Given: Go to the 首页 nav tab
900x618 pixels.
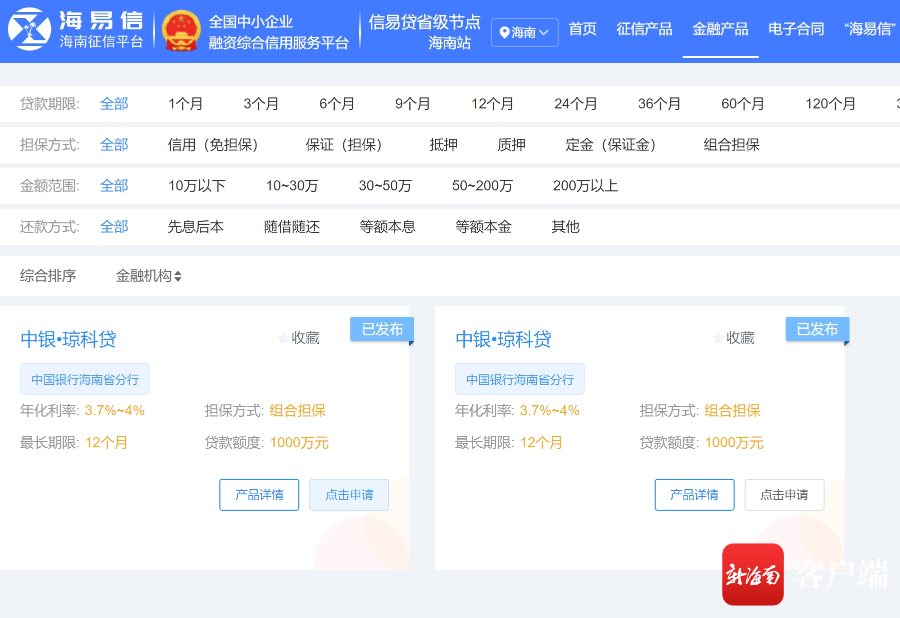Looking at the screenshot, I should pyautogui.click(x=583, y=29).
